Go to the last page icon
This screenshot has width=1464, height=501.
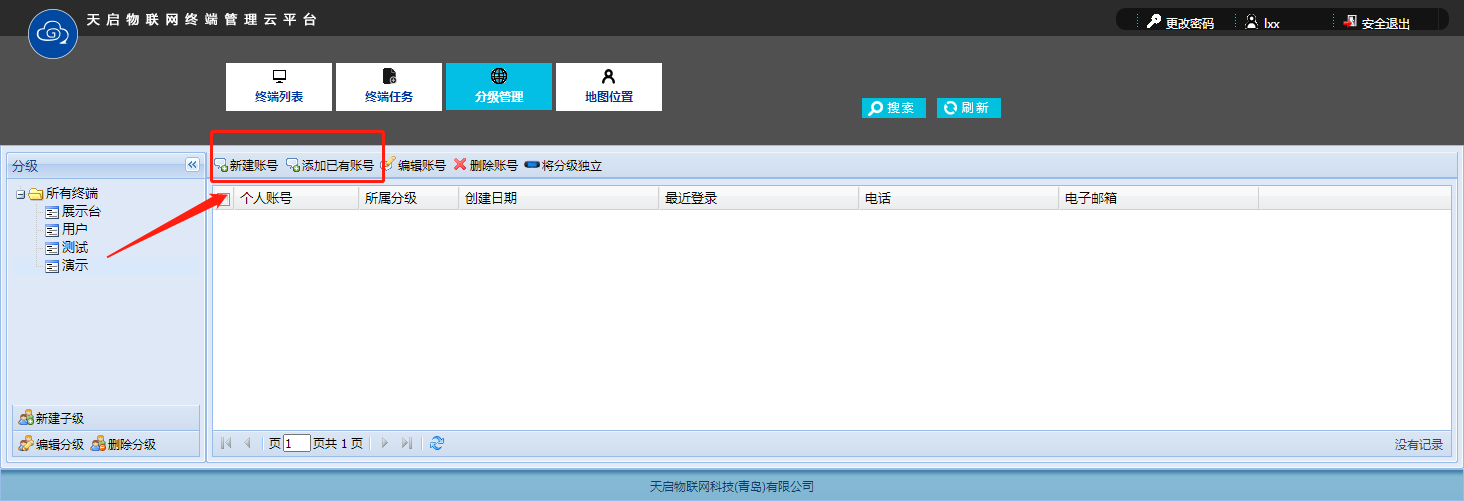pyautogui.click(x=406, y=443)
